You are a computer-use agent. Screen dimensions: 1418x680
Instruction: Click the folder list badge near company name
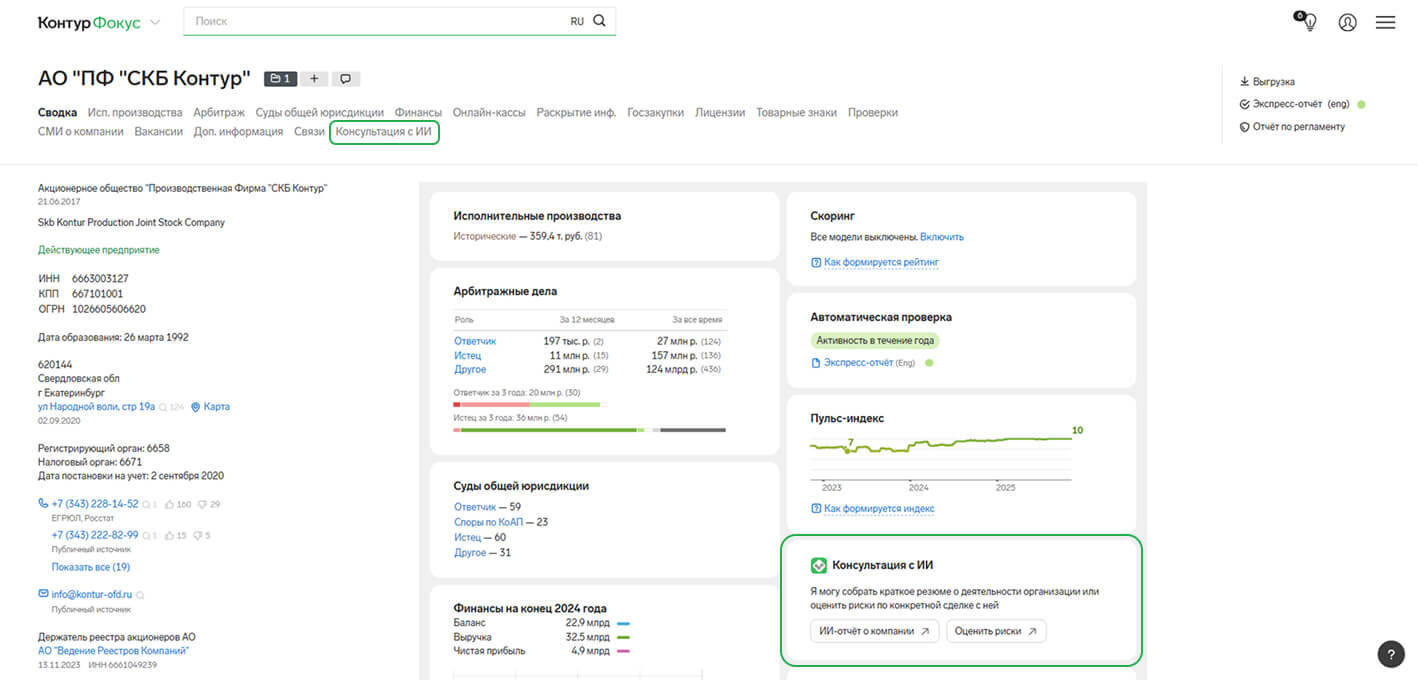click(x=279, y=79)
